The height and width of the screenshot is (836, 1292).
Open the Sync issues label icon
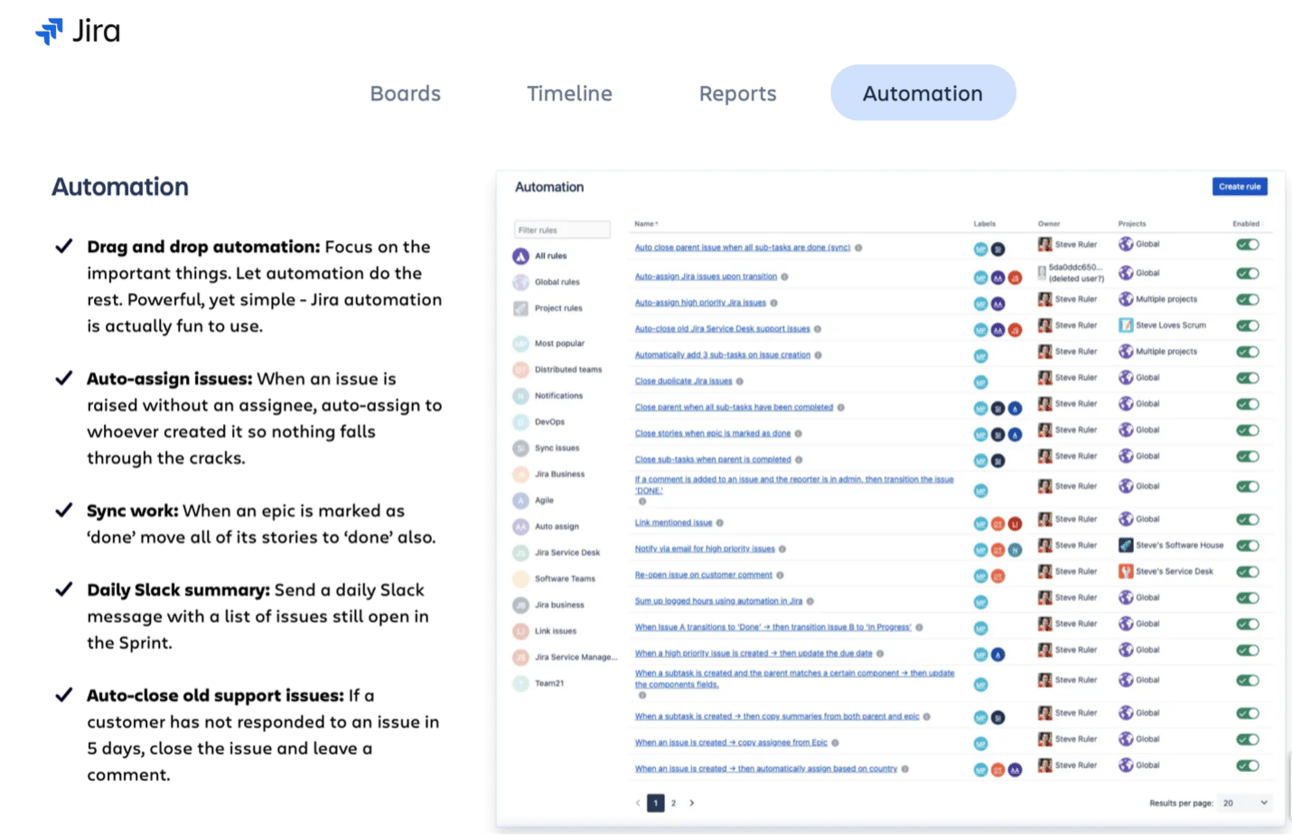tap(521, 448)
